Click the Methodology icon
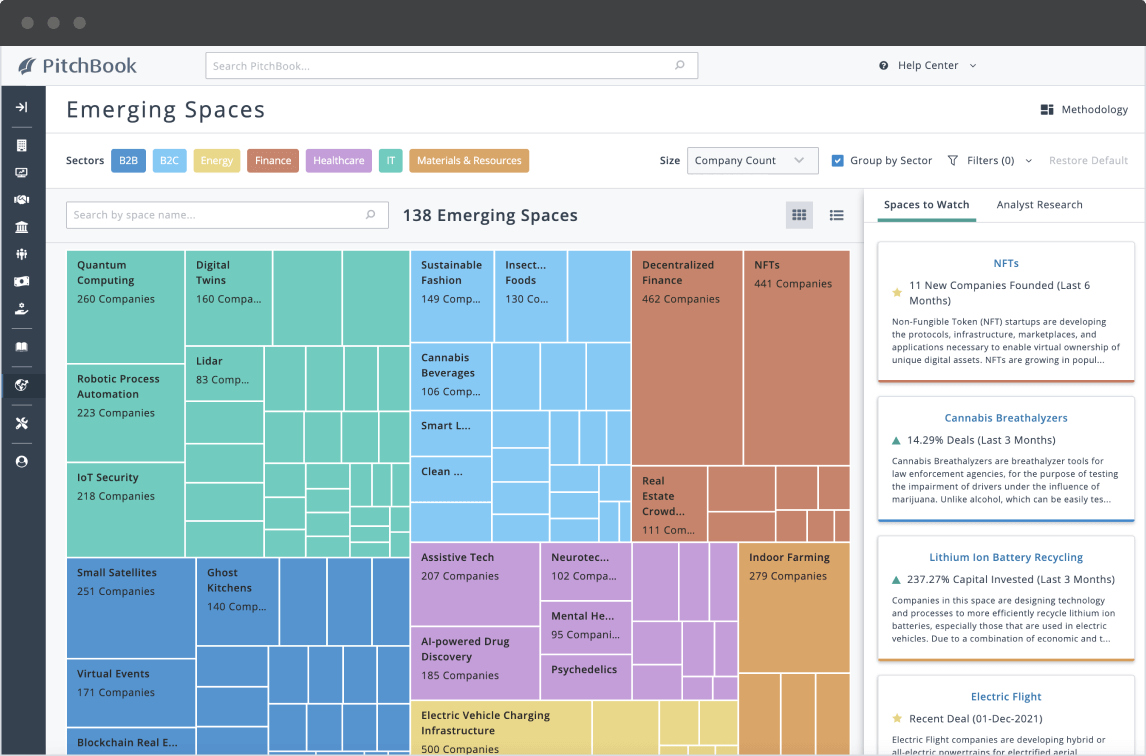This screenshot has height=756, width=1146. [x=1047, y=110]
